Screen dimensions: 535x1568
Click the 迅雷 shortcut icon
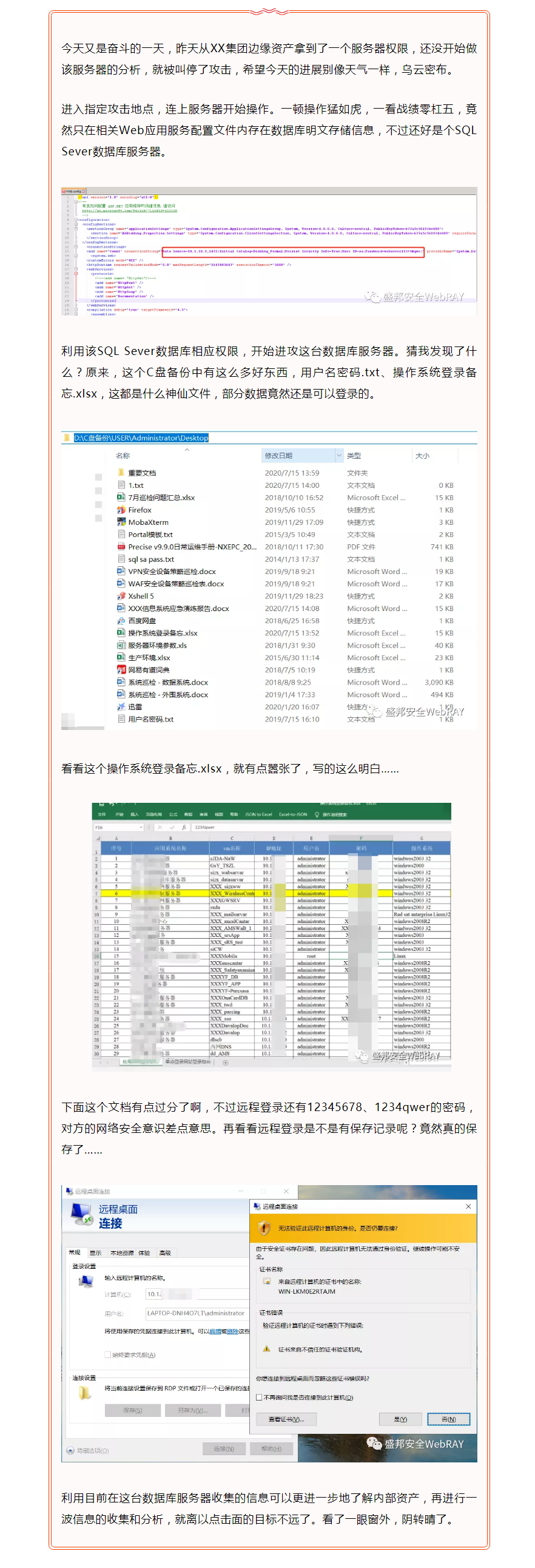[121, 707]
